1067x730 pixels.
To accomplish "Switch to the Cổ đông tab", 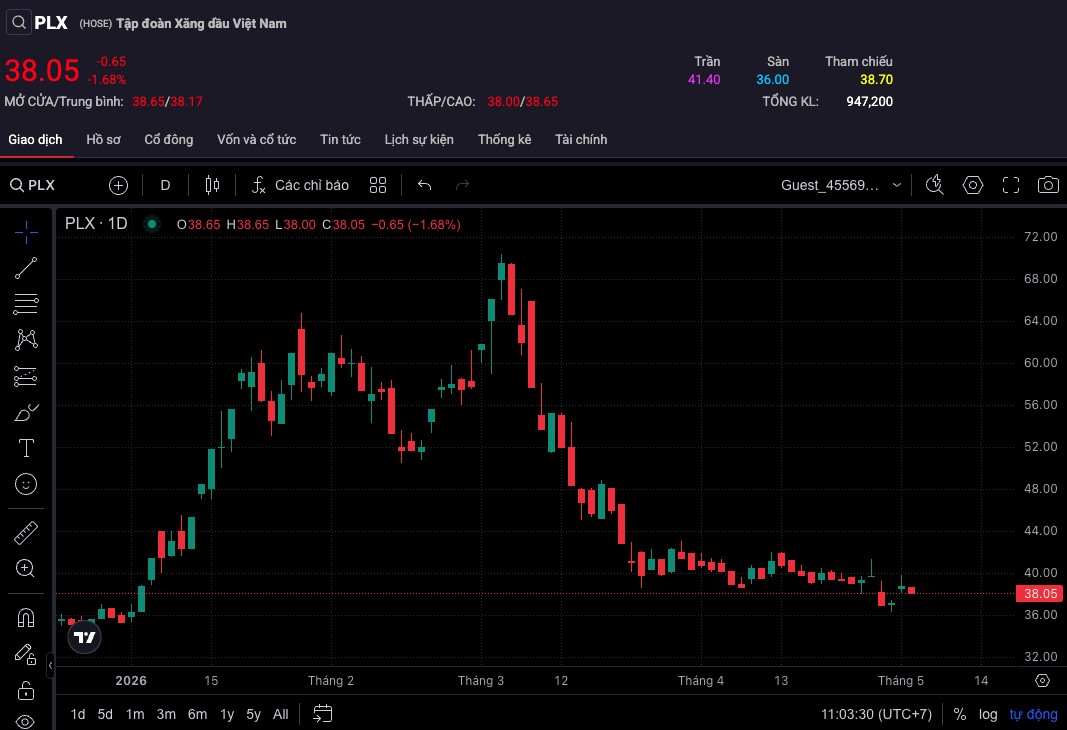I will point(169,139).
